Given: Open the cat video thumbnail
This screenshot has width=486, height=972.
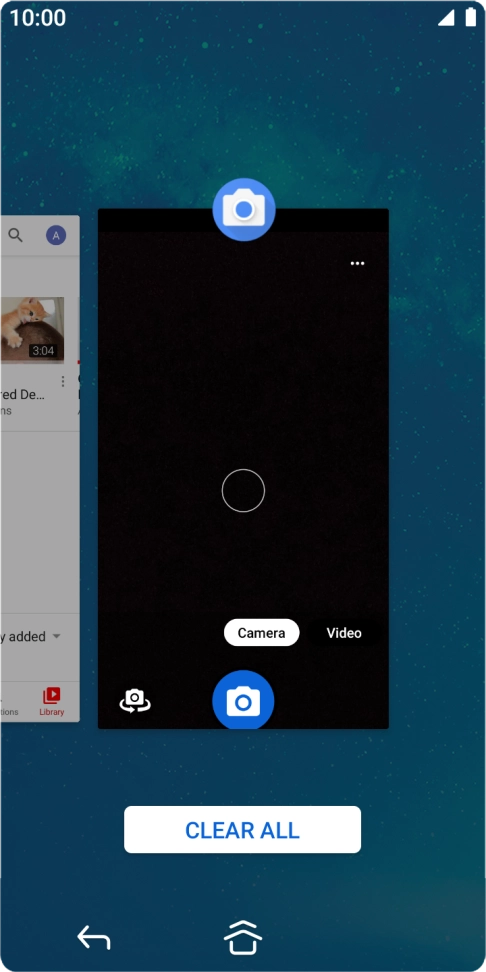Looking at the screenshot, I should pyautogui.click(x=32, y=329).
